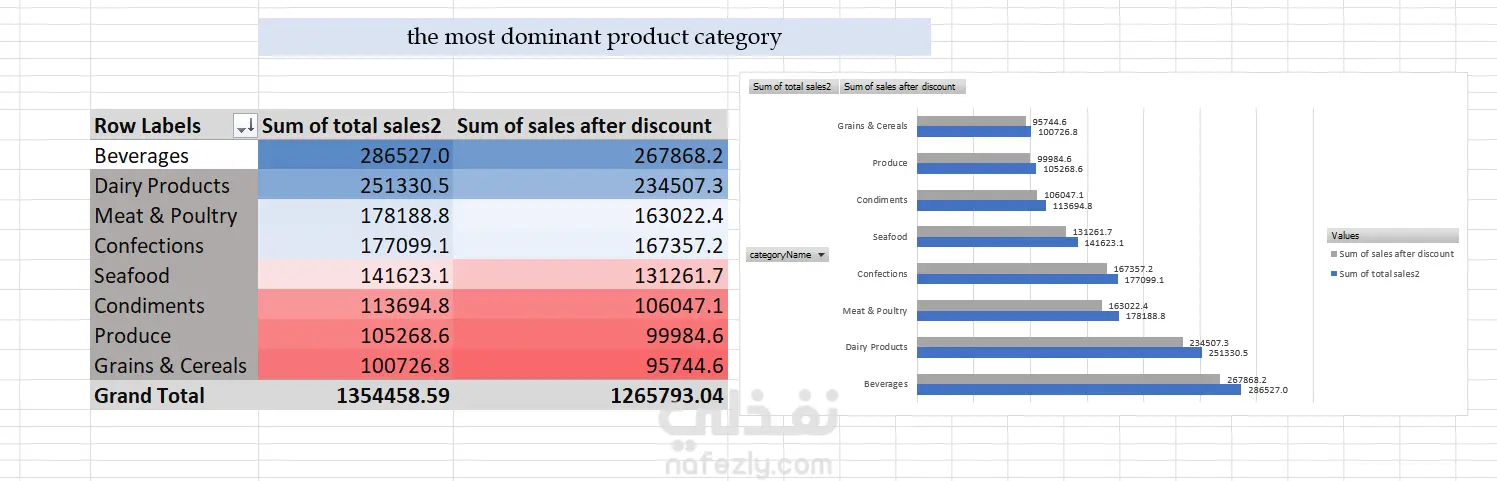This screenshot has height=481, width=1497.
Task: Select the gray legend swatch for sales after discount
Action: click(1333, 254)
